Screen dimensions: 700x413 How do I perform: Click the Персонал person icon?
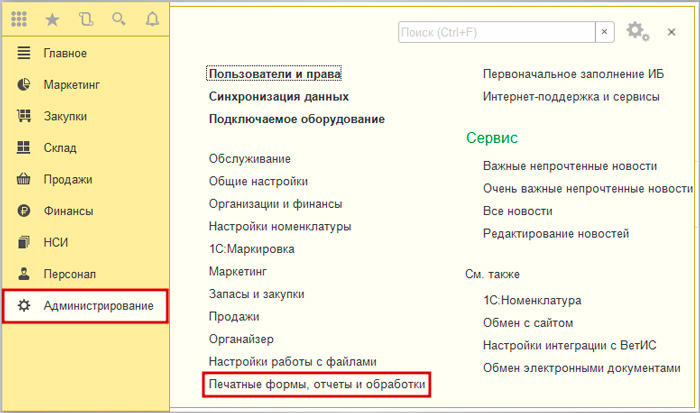point(24,274)
